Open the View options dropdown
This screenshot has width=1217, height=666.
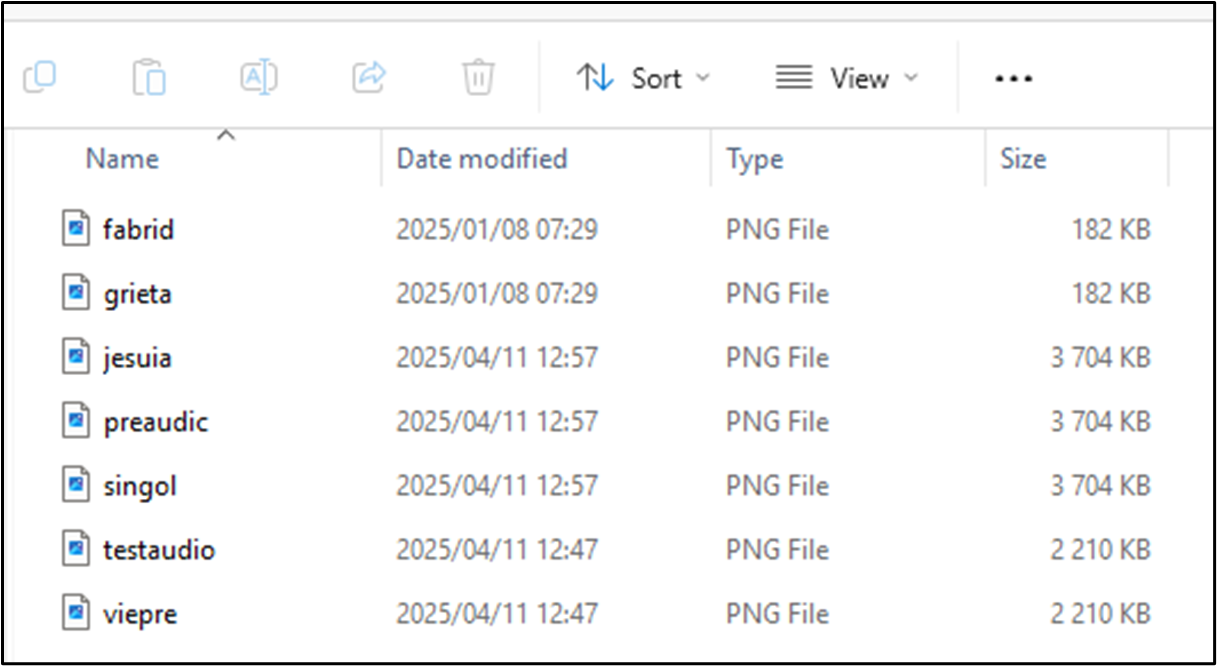point(846,78)
